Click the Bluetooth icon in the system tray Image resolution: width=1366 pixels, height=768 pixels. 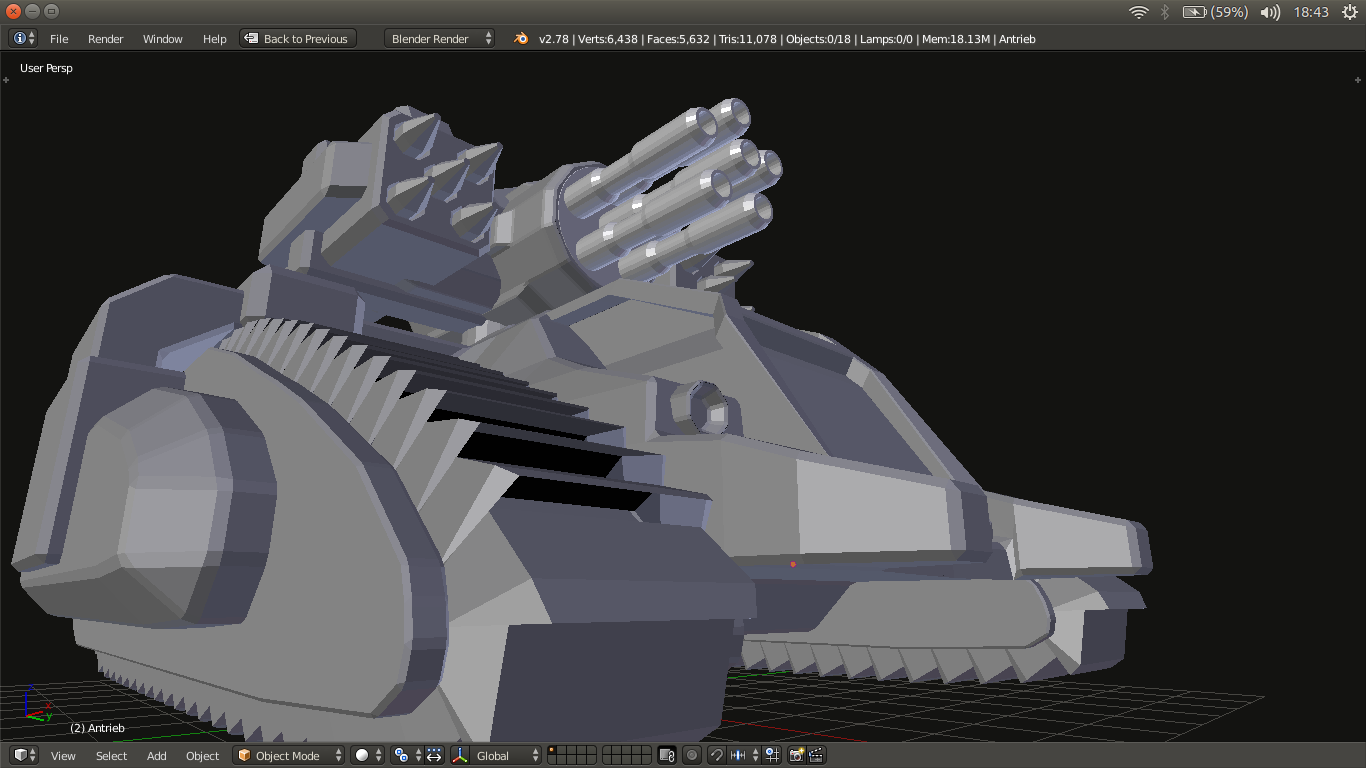tap(1165, 12)
